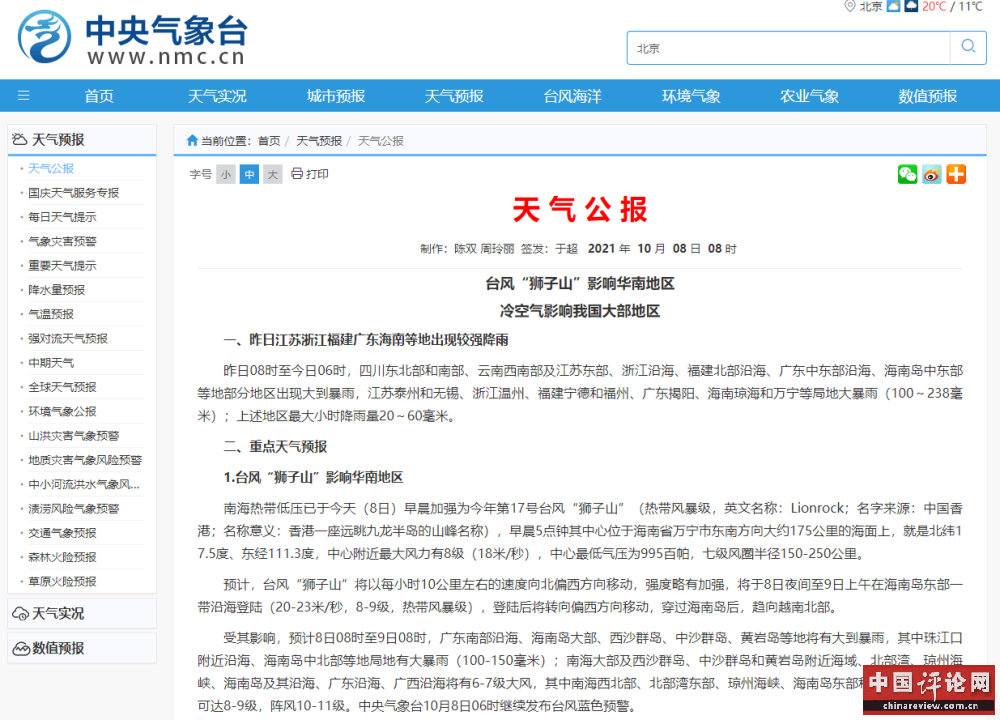Collapse the 天气预报 sidebar section
The height and width of the screenshot is (720, 1000).
(x=58, y=140)
